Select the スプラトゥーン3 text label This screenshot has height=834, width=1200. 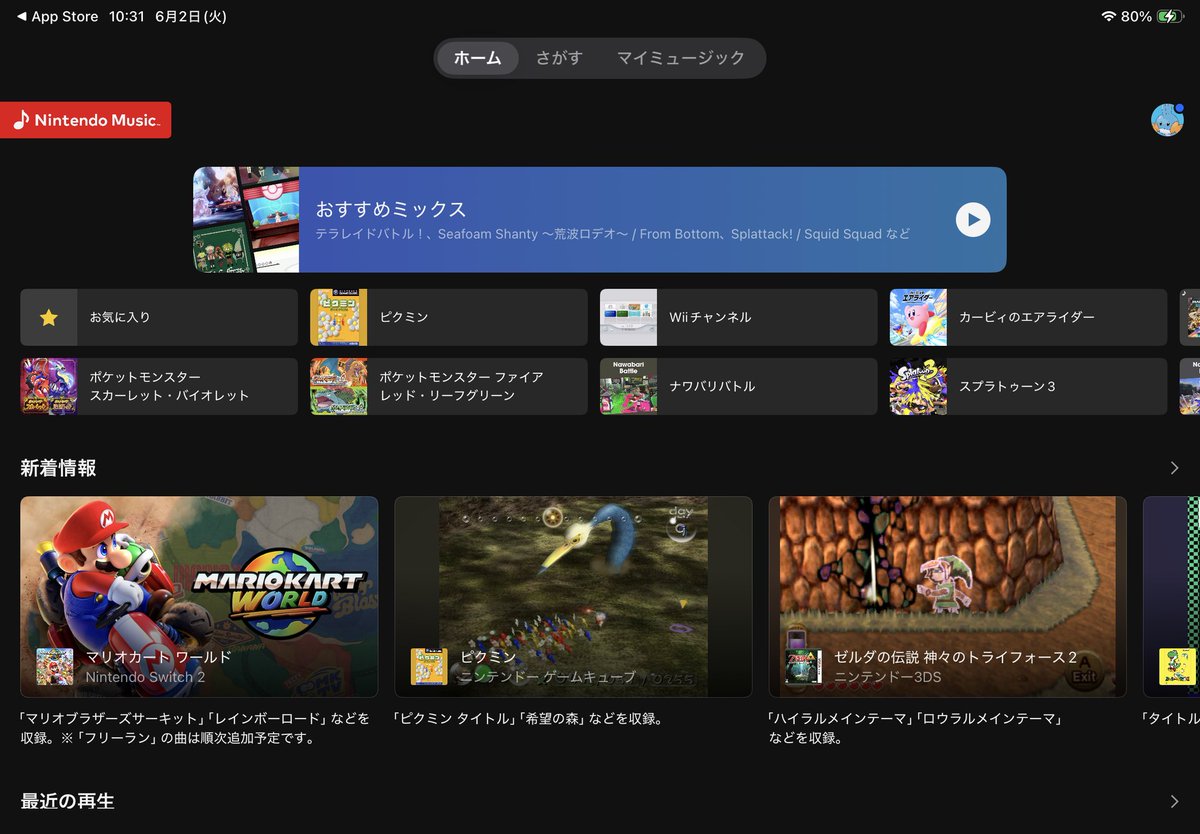[1007, 386]
